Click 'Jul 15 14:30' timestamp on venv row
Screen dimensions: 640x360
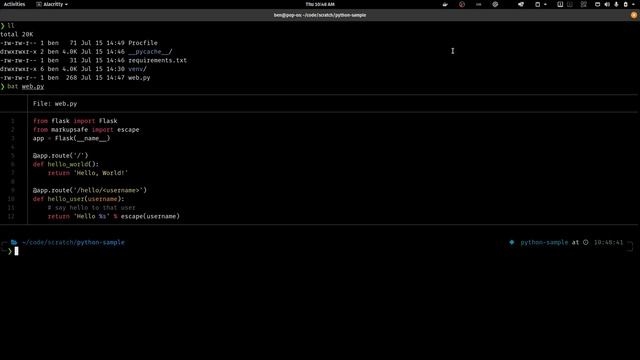click(x=102, y=69)
